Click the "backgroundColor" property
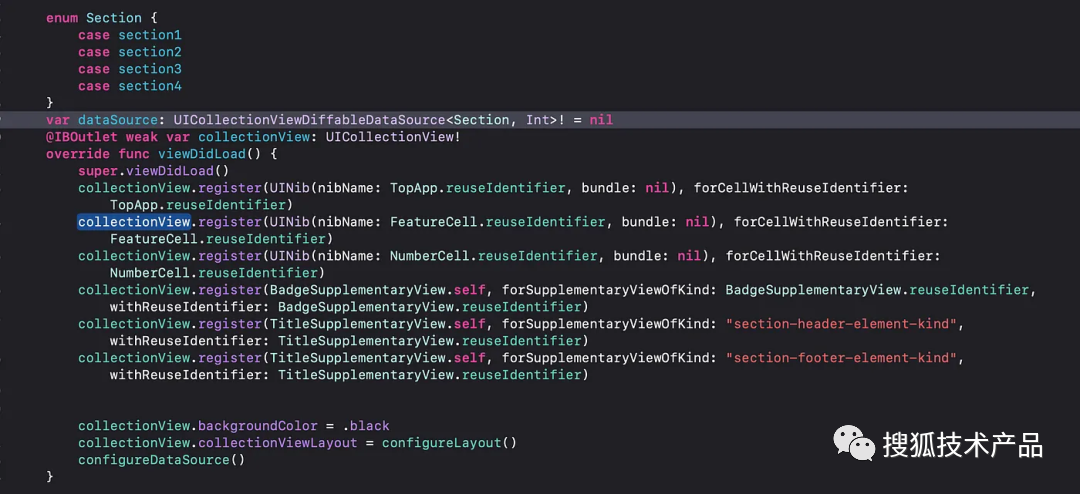 pyautogui.click(x=258, y=426)
